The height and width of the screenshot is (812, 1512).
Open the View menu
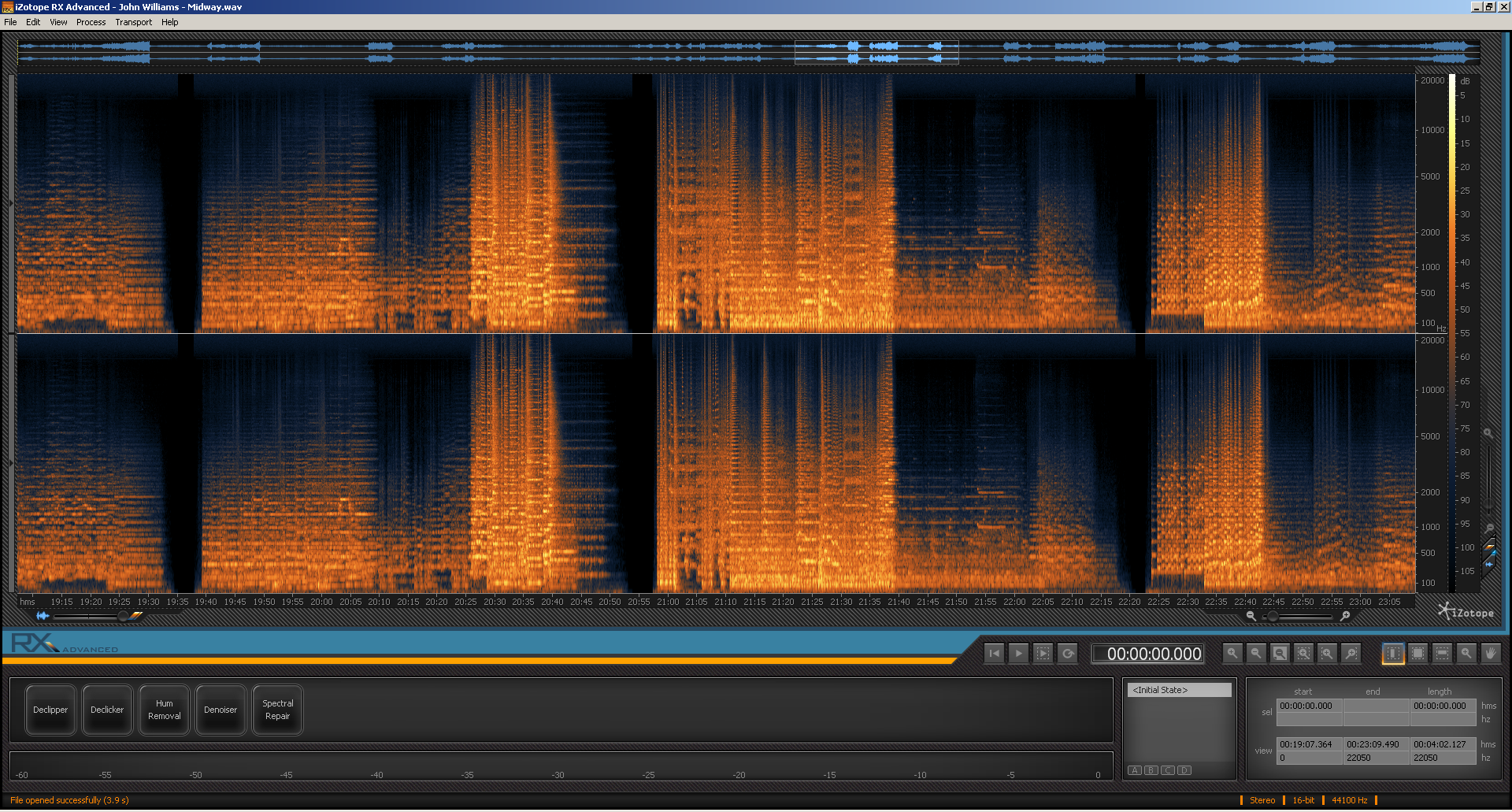pyautogui.click(x=58, y=22)
